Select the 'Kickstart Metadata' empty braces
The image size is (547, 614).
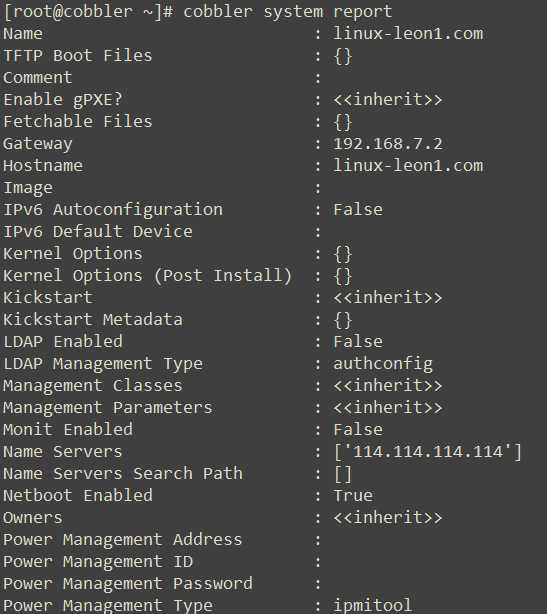[x=343, y=320]
